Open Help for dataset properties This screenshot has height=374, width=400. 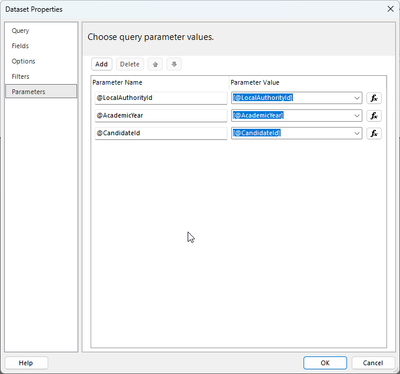[x=26, y=363]
